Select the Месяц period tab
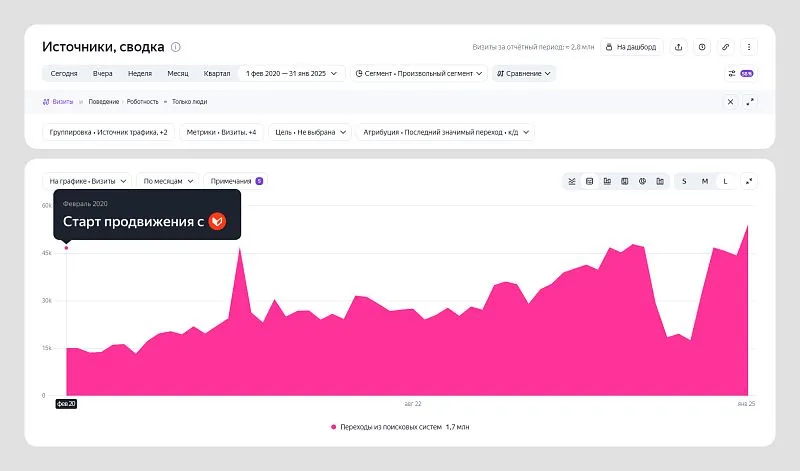 [178, 73]
